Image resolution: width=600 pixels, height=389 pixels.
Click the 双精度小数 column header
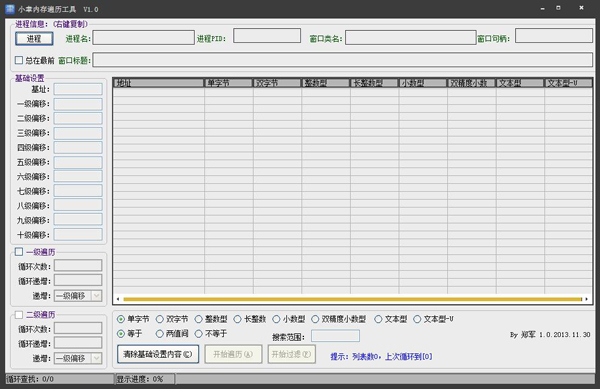[x=471, y=83]
